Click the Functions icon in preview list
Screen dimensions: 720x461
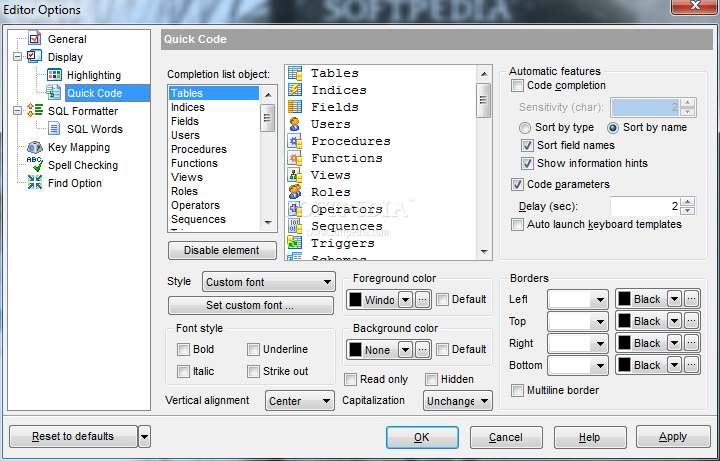[x=295, y=158]
